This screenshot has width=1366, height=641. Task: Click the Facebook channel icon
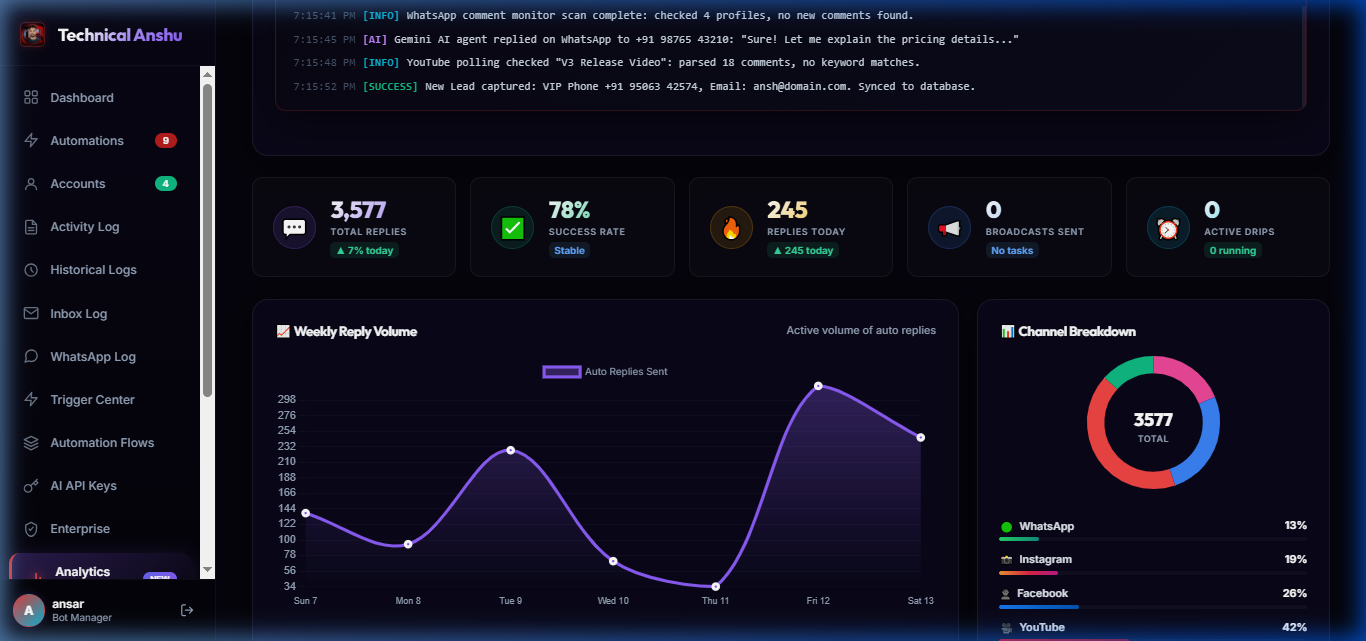(x=1006, y=594)
